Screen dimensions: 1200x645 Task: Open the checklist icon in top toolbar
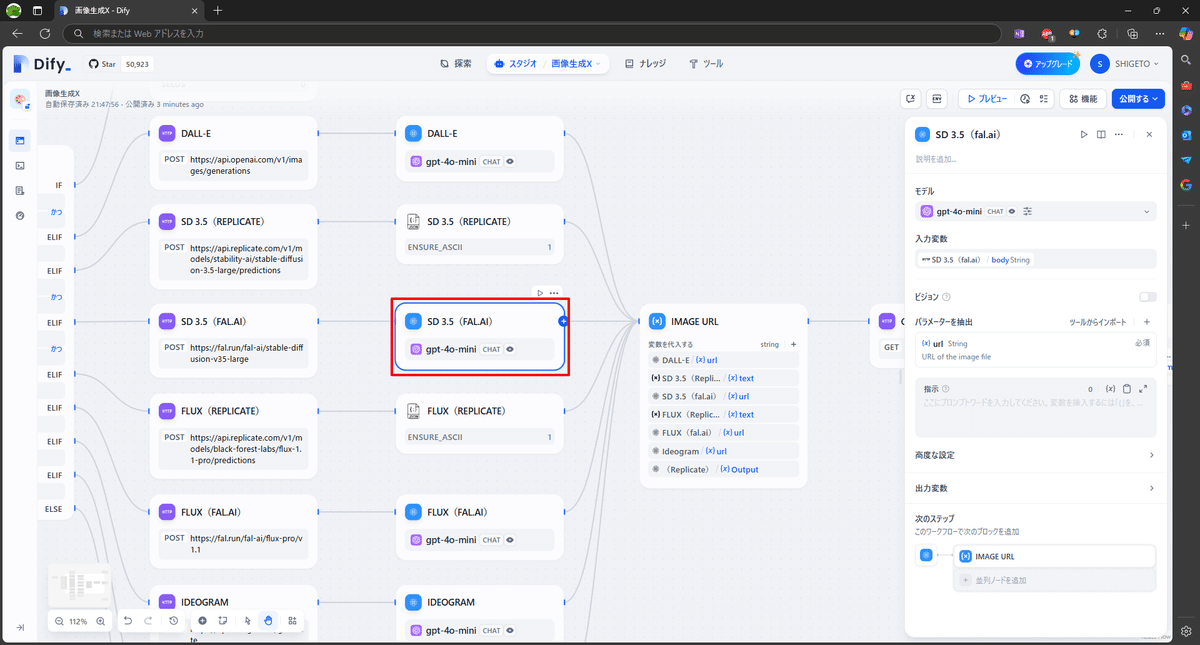(1043, 99)
